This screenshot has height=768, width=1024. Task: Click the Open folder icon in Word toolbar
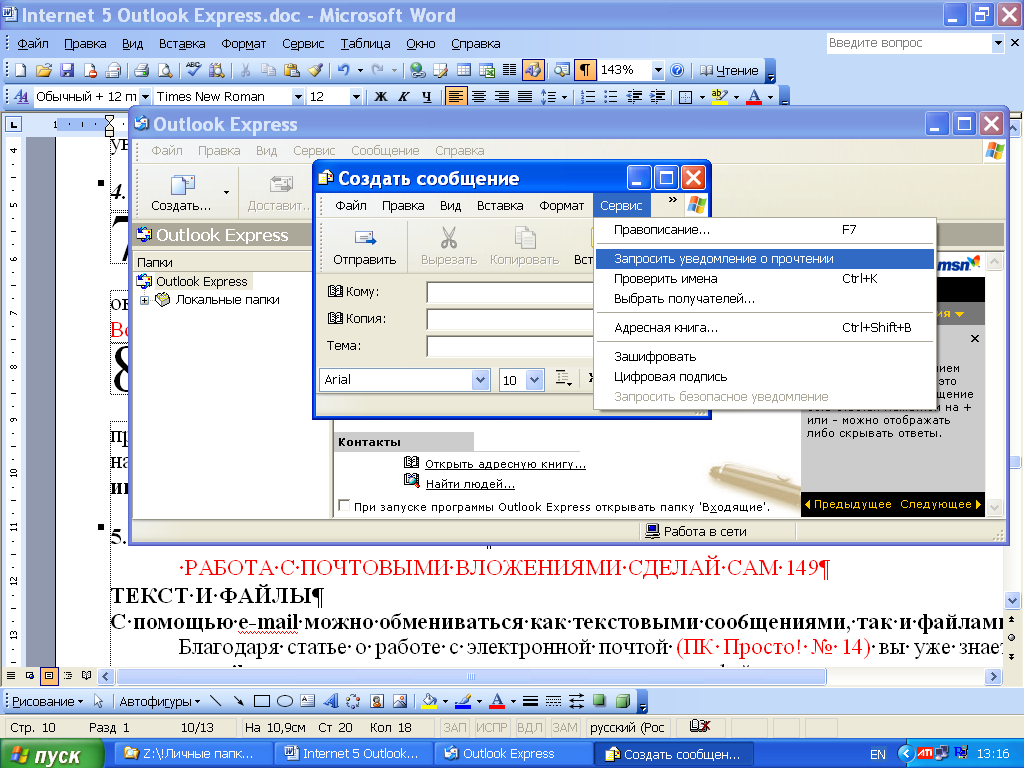tap(43, 70)
